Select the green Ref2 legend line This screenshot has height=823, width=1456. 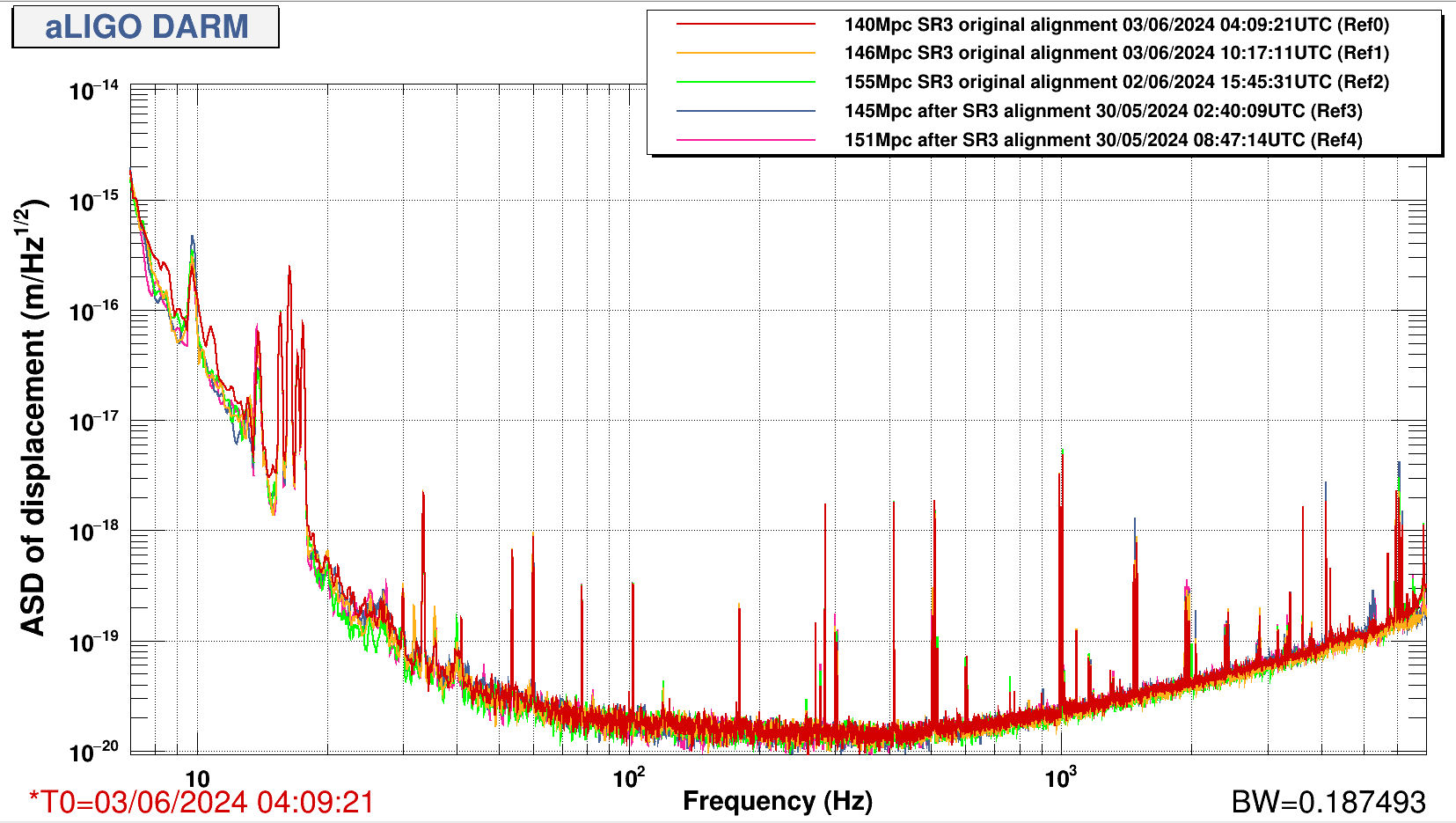[x=746, y=82]
